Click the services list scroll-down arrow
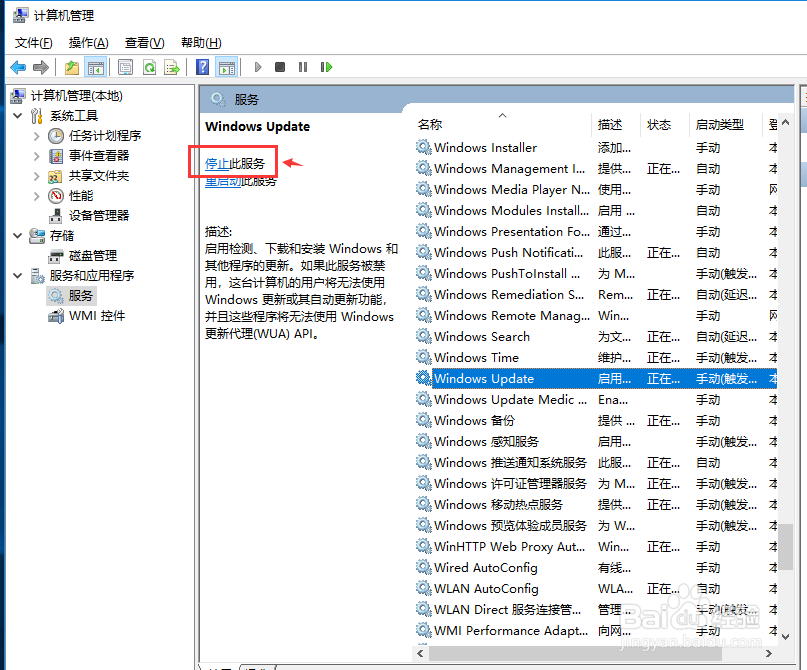 785,637
